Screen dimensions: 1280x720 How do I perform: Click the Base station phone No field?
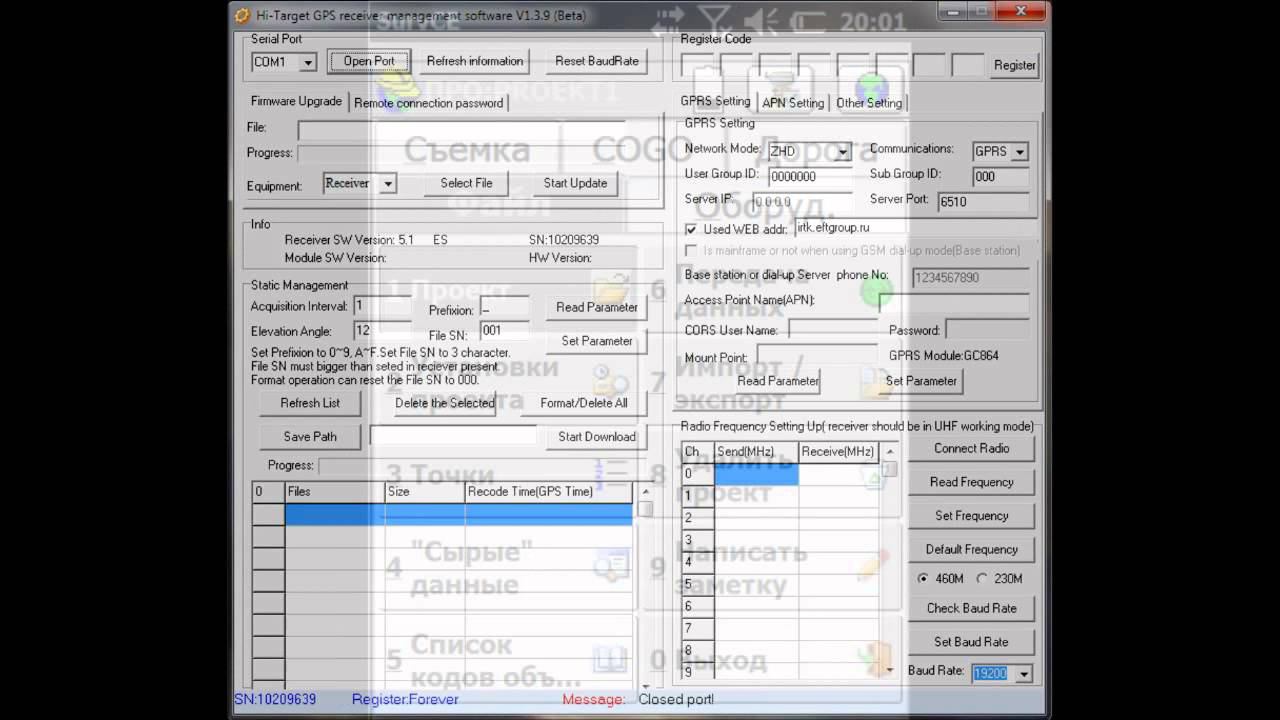[x=971, y=276]
